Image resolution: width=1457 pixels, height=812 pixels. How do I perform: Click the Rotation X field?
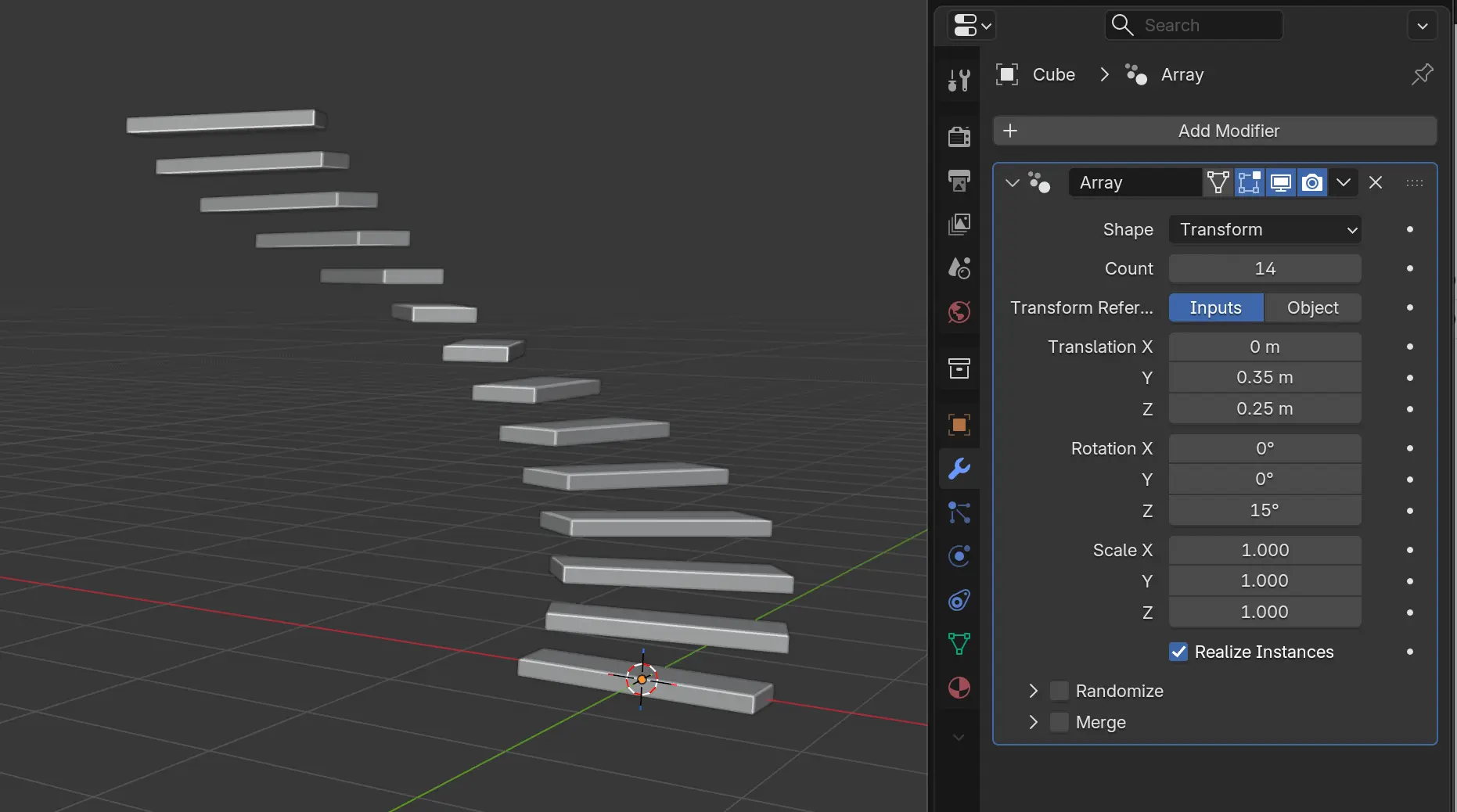pos(1265,448)
